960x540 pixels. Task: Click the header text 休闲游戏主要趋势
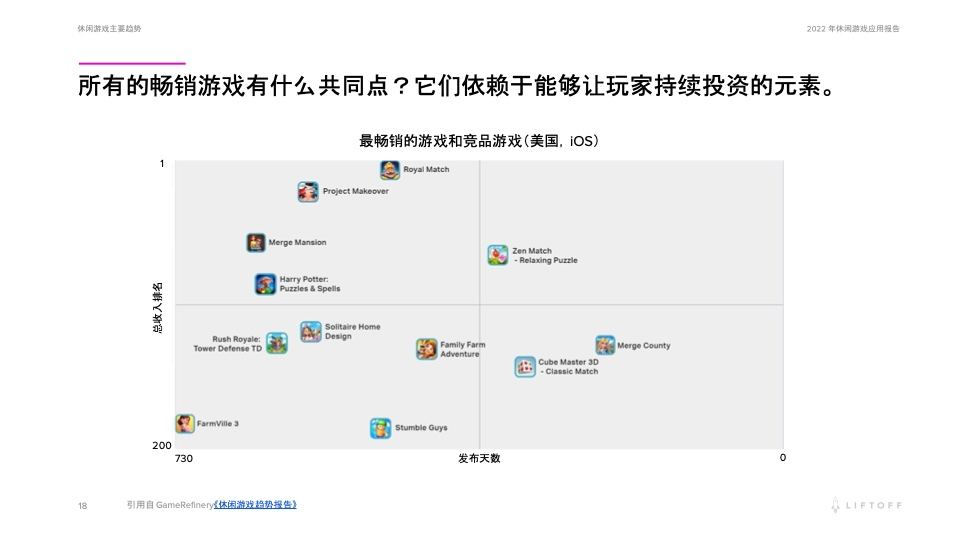pyautogui.click(x=109, y=29)
